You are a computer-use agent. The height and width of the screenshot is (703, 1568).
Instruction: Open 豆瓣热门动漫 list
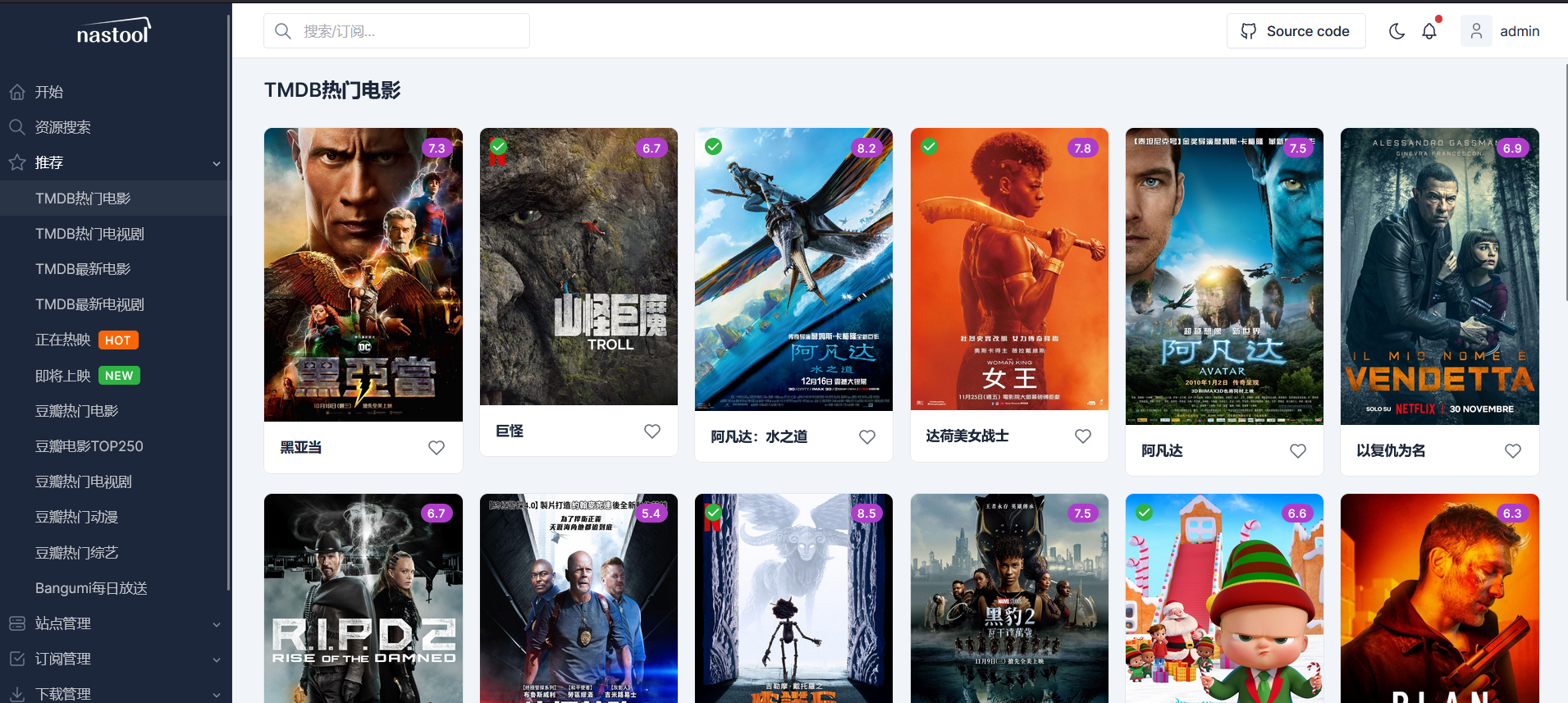115,517
